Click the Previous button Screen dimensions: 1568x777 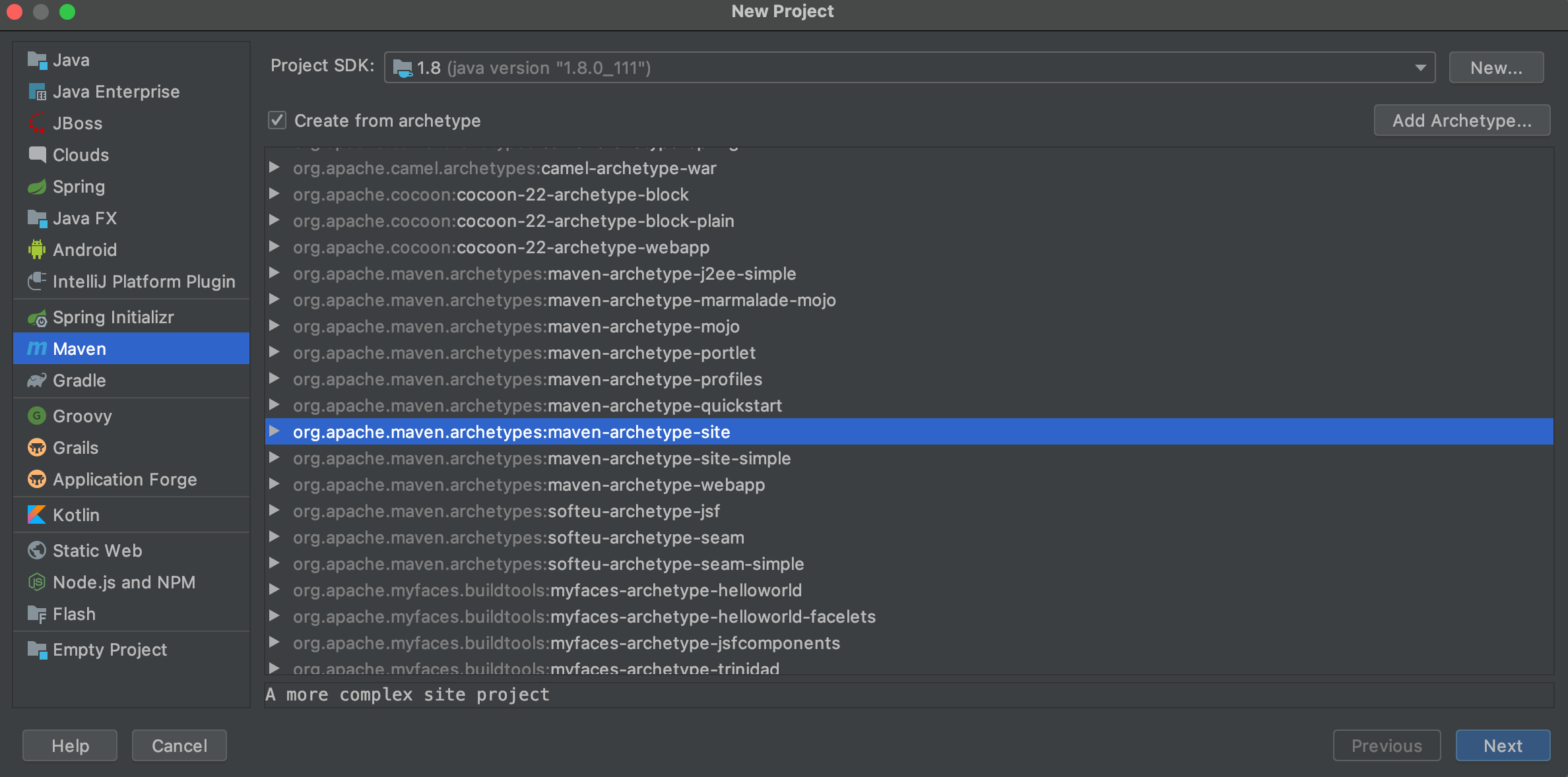1387,746
